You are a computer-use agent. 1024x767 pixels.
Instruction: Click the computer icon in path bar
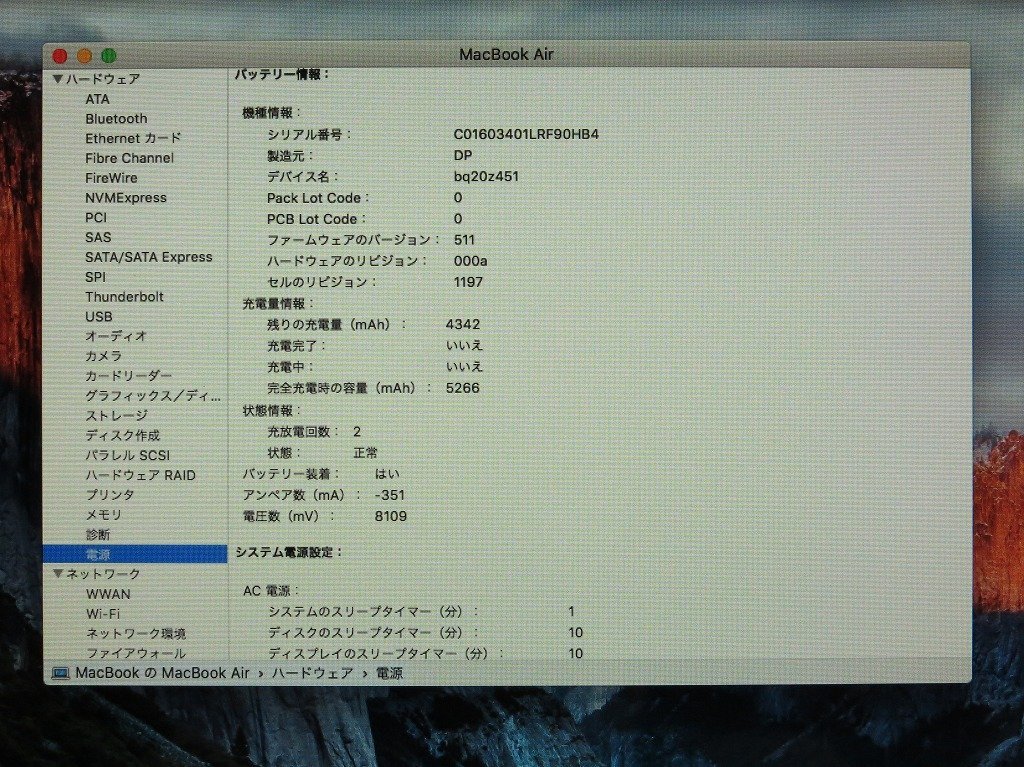pos(61,674)
